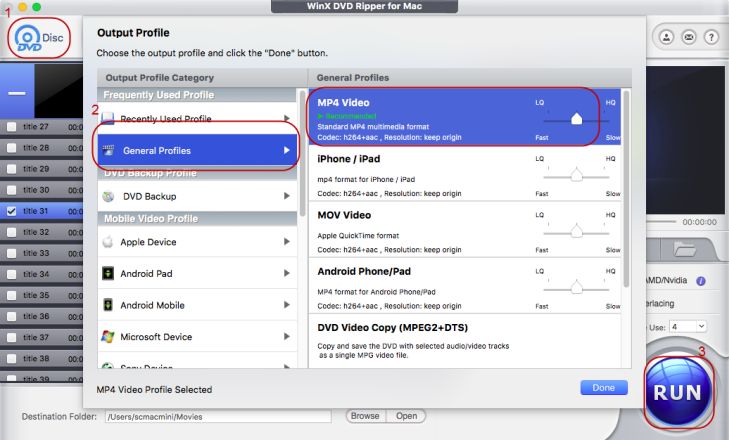Select the title 37 row

pyautogui.click(x=41, y=337)
